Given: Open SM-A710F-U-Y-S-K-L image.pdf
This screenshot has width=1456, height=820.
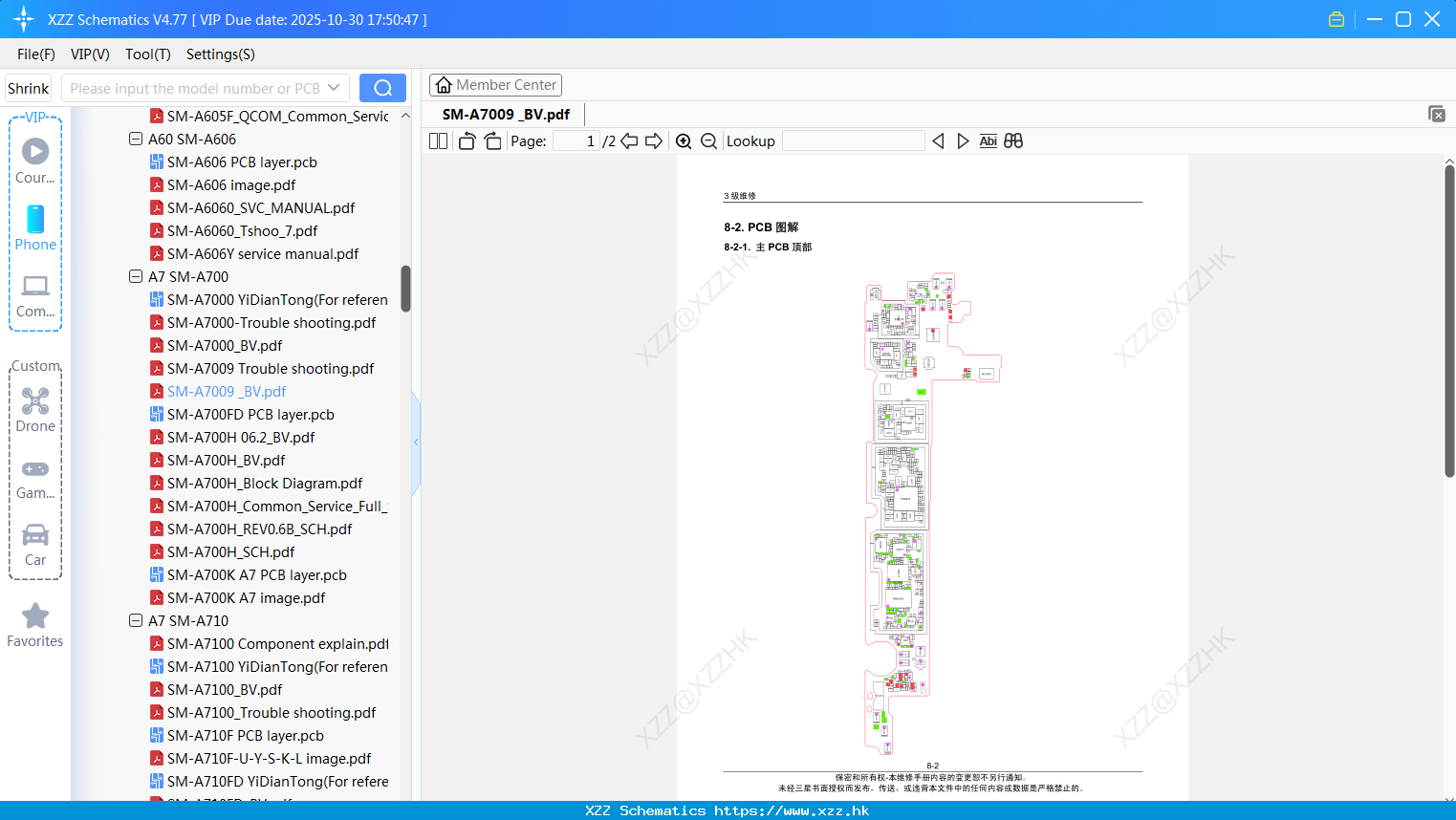Looking at the screenshot, I should [x=269, y=758].
